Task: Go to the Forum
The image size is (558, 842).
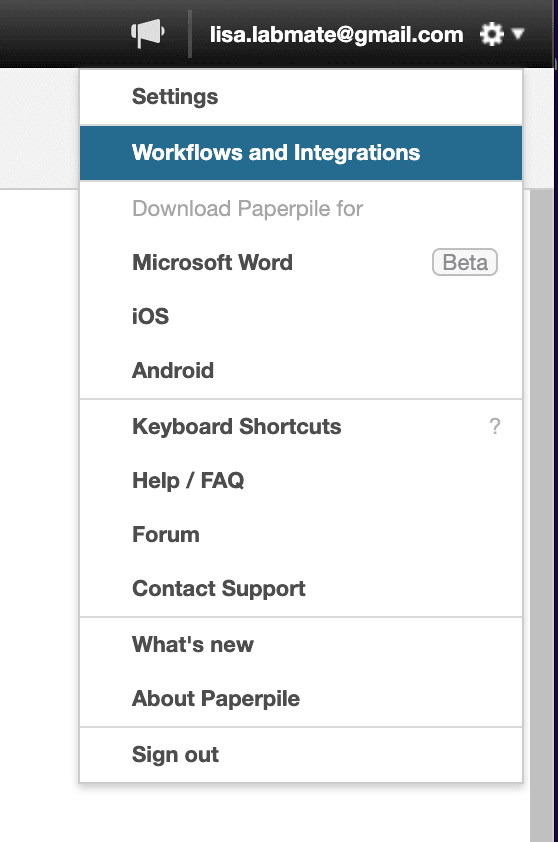Action: coord(301,535)
